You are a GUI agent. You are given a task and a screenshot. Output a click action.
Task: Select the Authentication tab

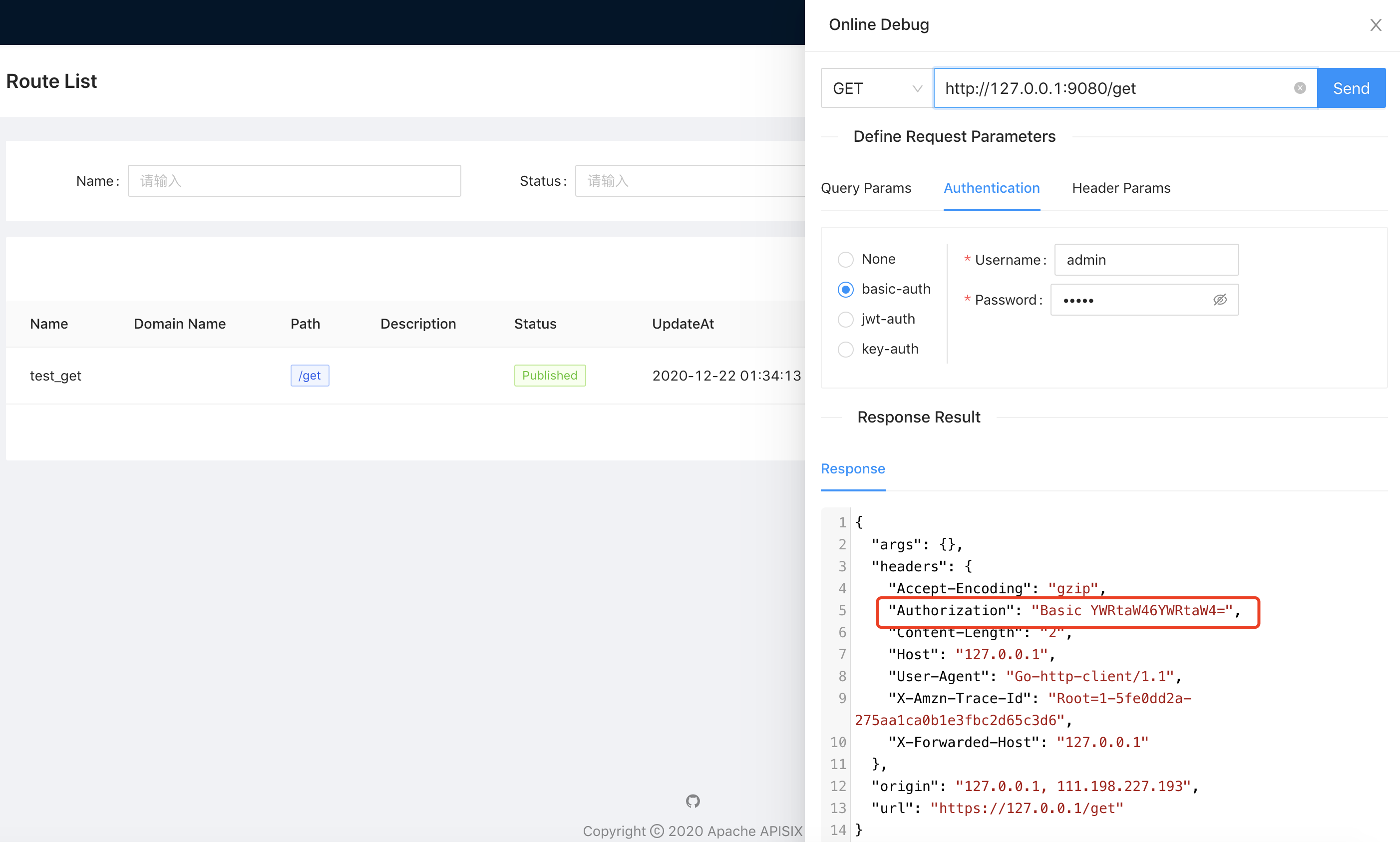tap(991, 187)
